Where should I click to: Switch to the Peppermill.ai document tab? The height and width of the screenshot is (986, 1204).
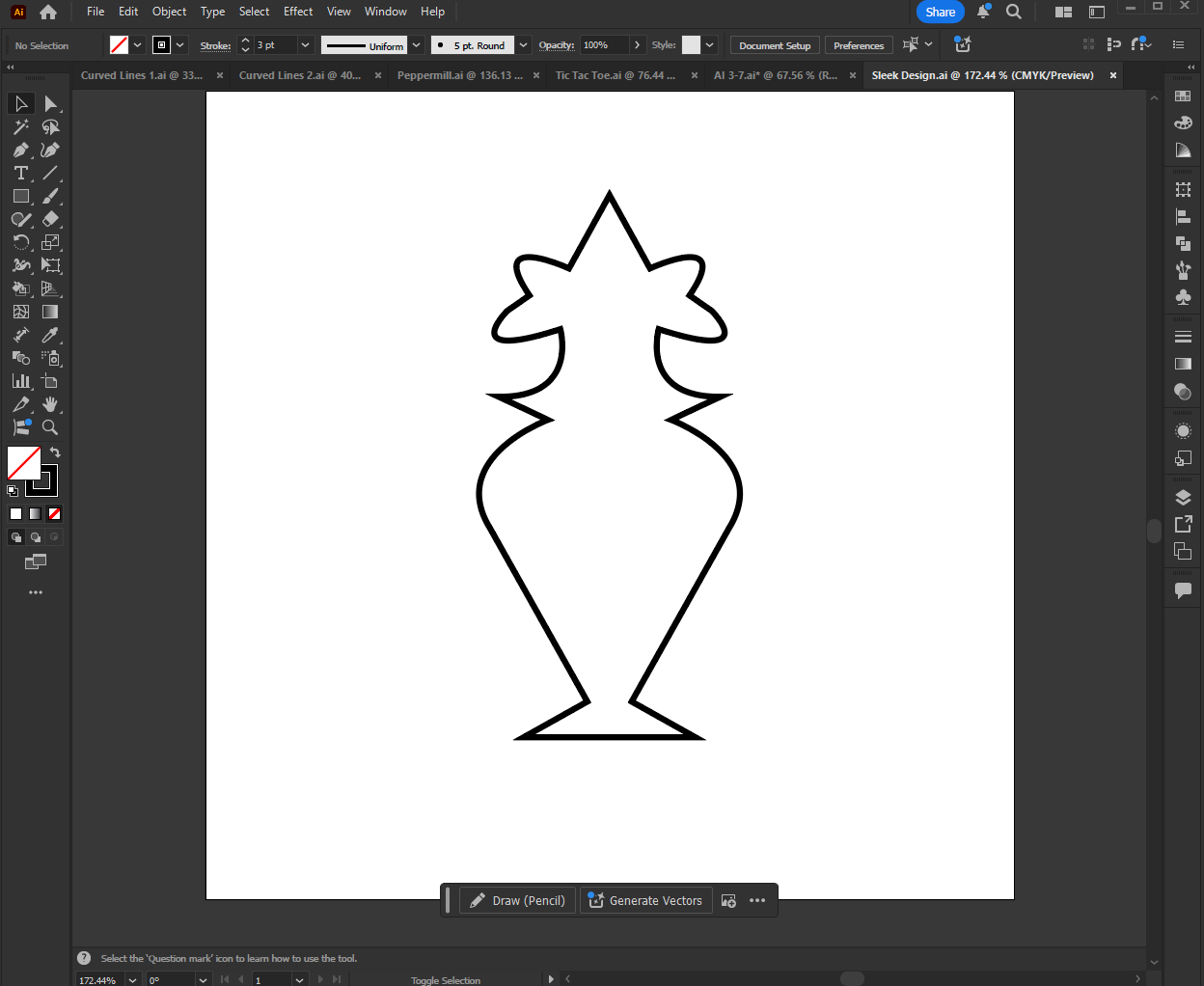coord(459,74)
